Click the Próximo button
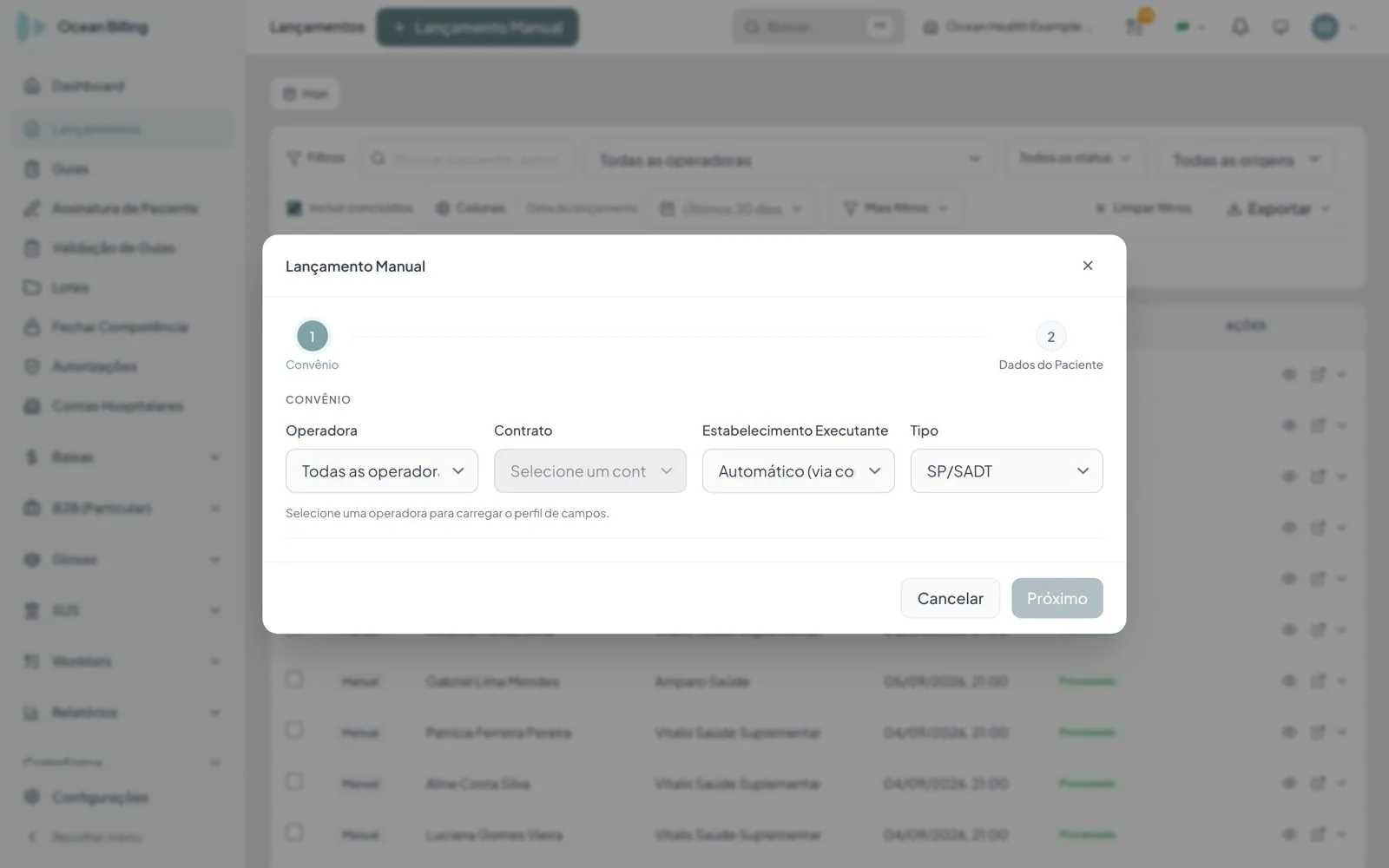 (x=1057, y=598)
